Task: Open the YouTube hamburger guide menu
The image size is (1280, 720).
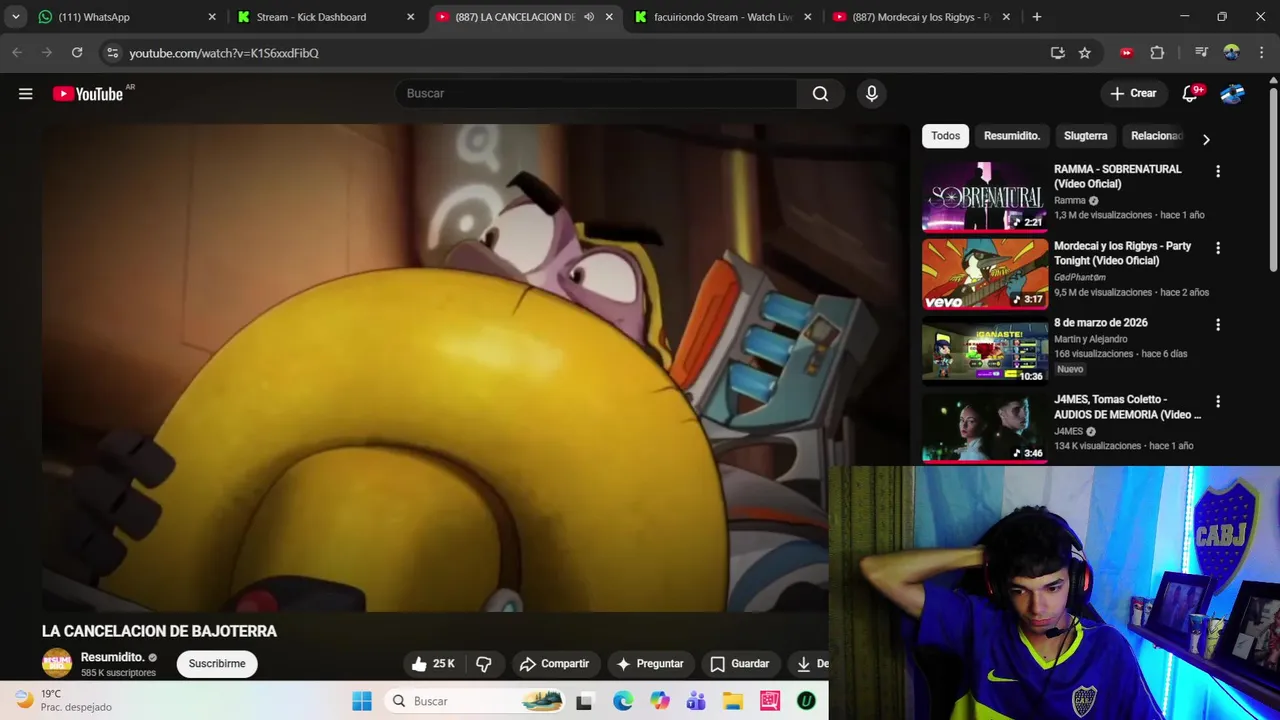Action: coord(26,94)
